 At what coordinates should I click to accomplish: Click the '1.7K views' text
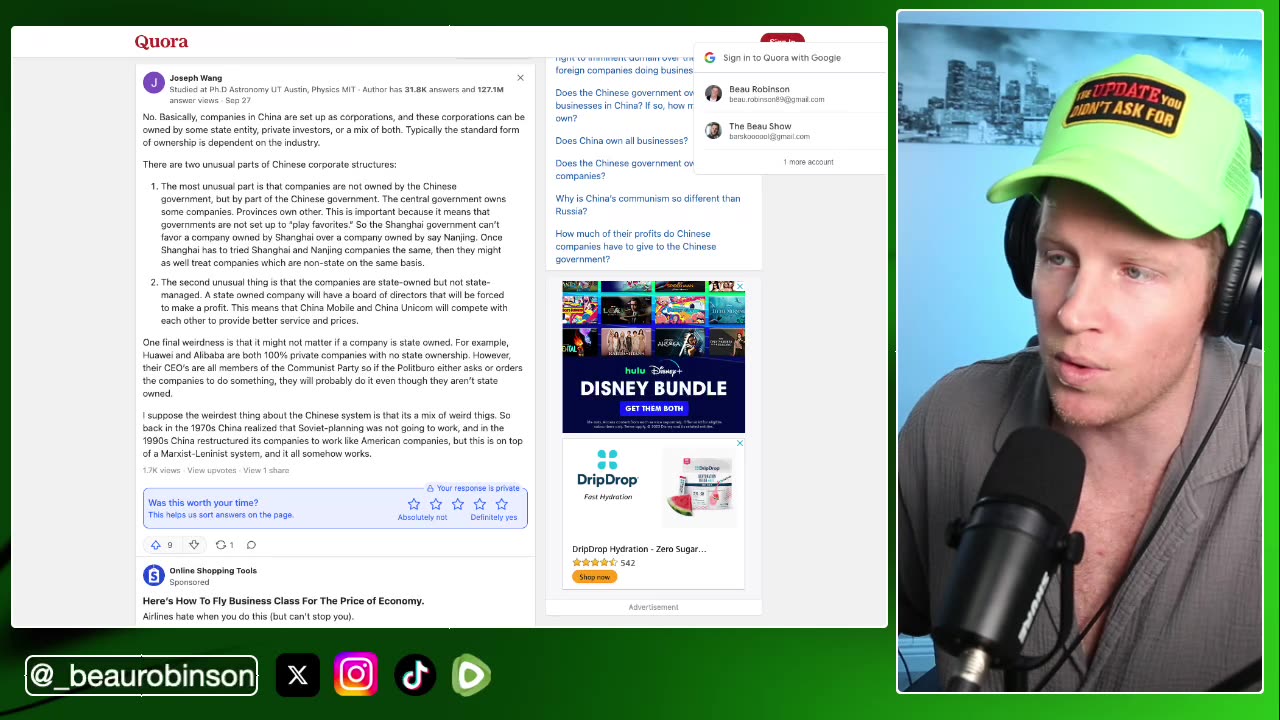[161, 470]
